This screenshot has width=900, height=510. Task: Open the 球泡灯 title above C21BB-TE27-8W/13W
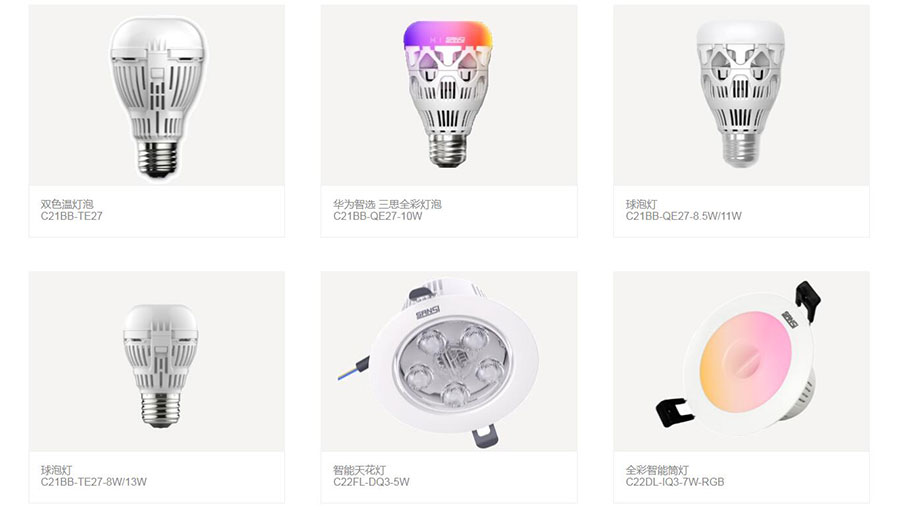point(56,470)
